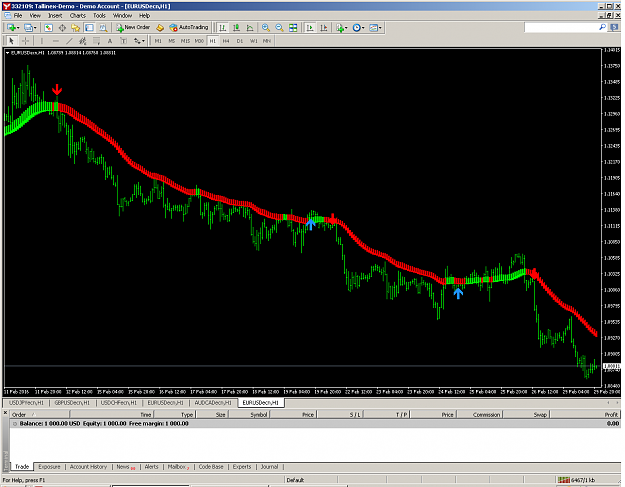This screenshot has height=487, width=625.
Task: Tile chart windows
Action: click(x=293, y=27)
